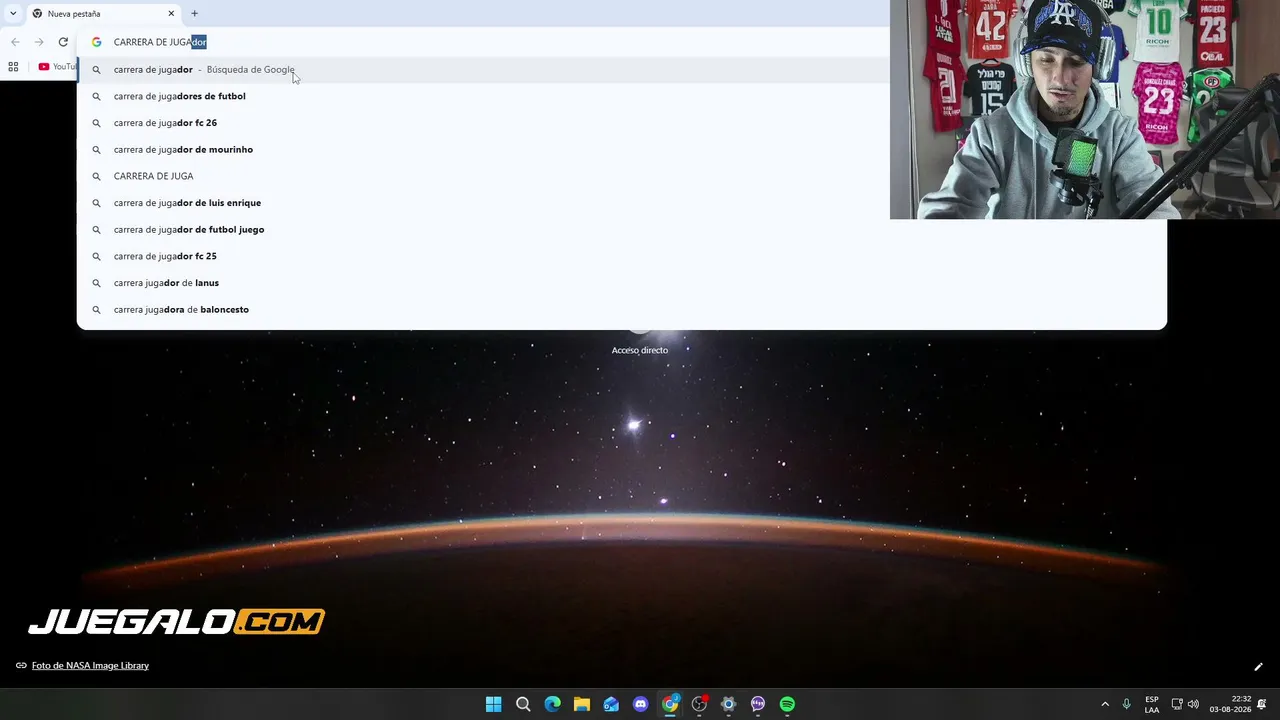This screenshot has width=1280, height=720.
Task: Expand the hidden system tray icons chevron
Action: [x=1105, y=704]
